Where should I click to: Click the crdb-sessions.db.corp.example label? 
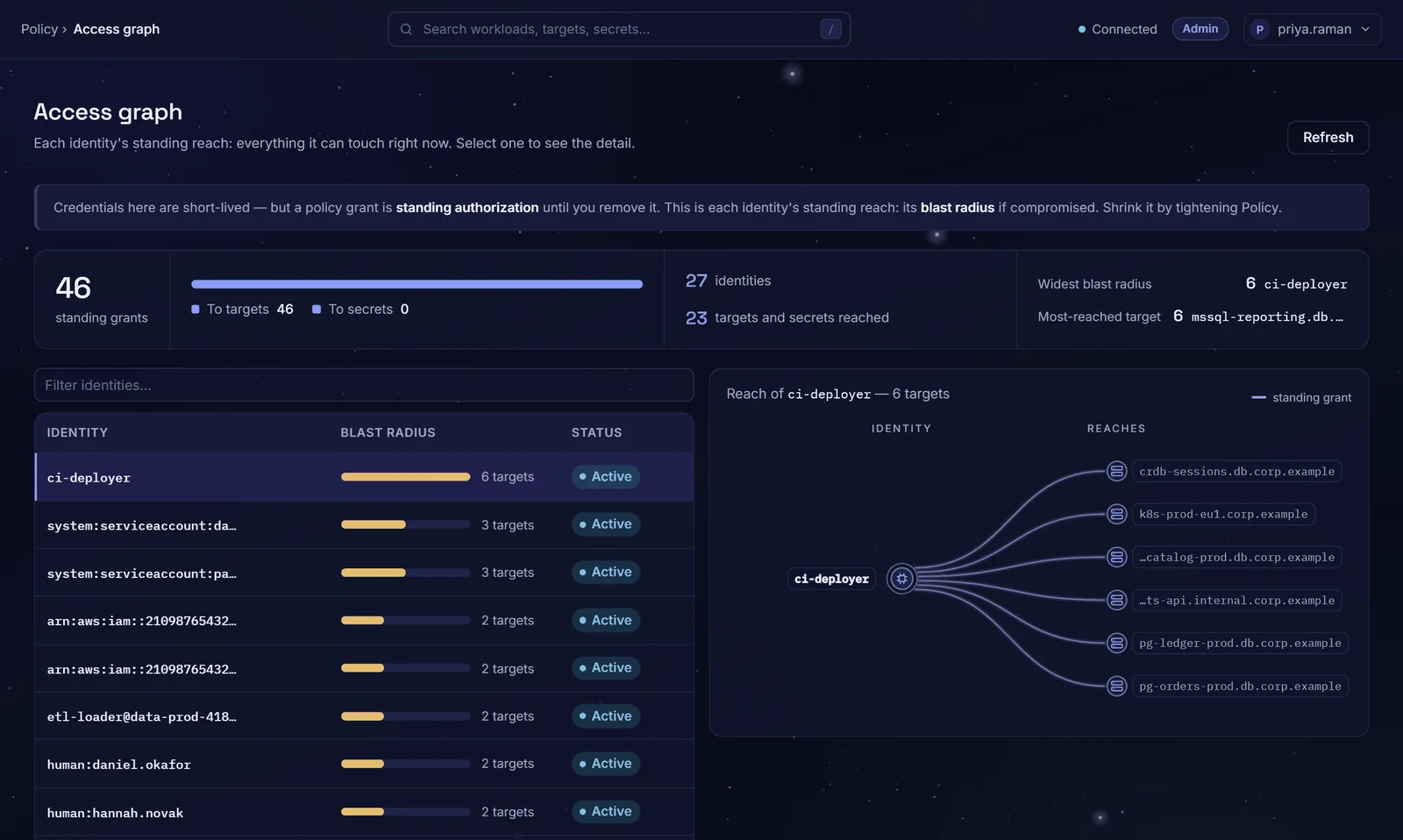(x=1236, y=471)
